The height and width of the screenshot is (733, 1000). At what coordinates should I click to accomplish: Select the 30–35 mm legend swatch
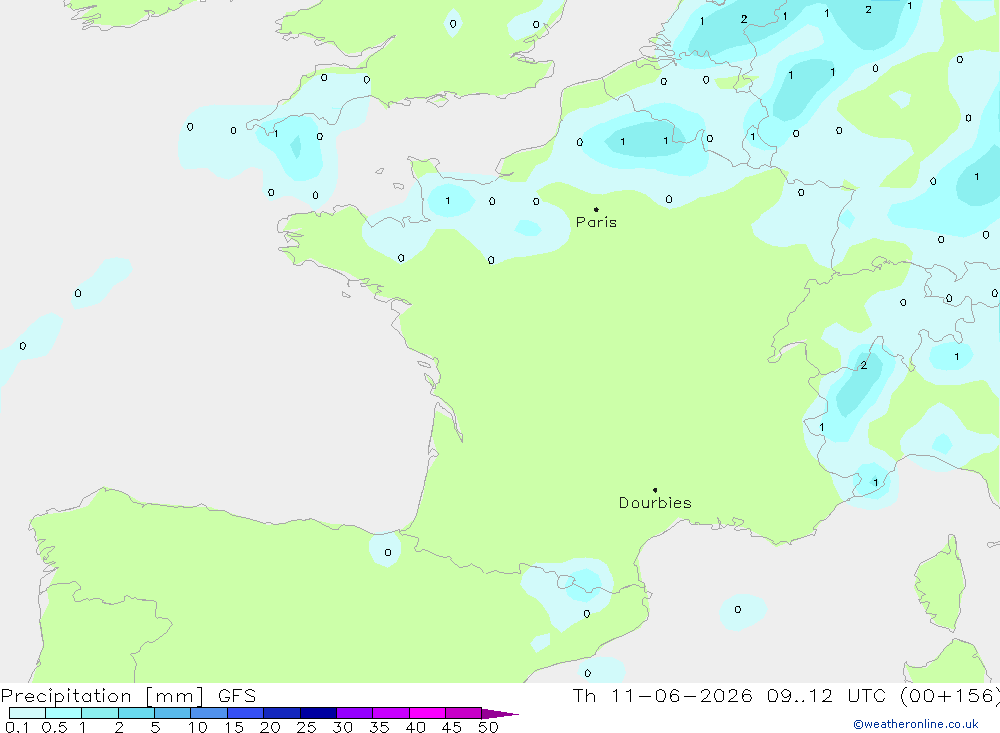(x=354, y=713)
